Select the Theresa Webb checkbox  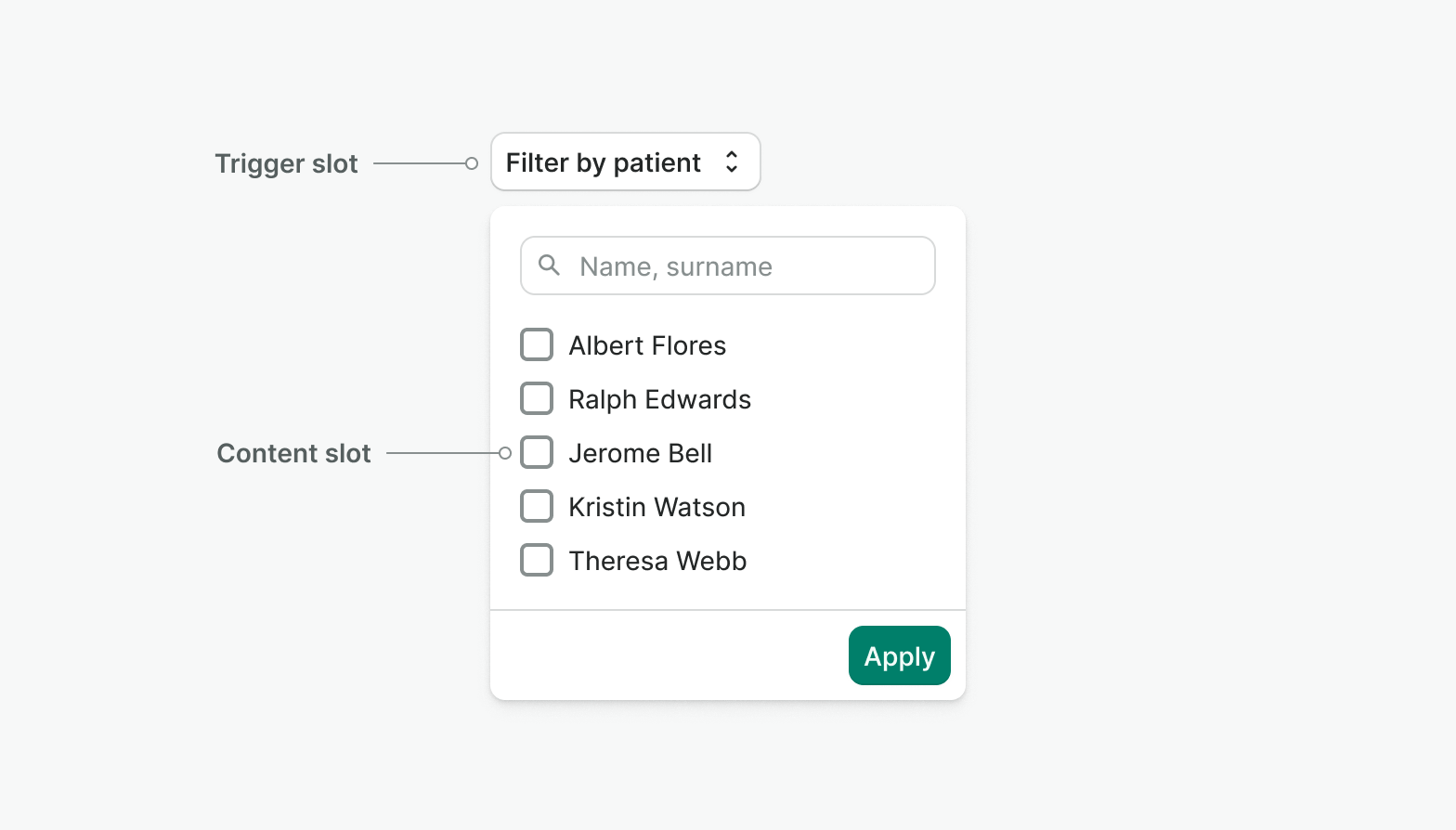pyautogui.click(x=537, y=560)
